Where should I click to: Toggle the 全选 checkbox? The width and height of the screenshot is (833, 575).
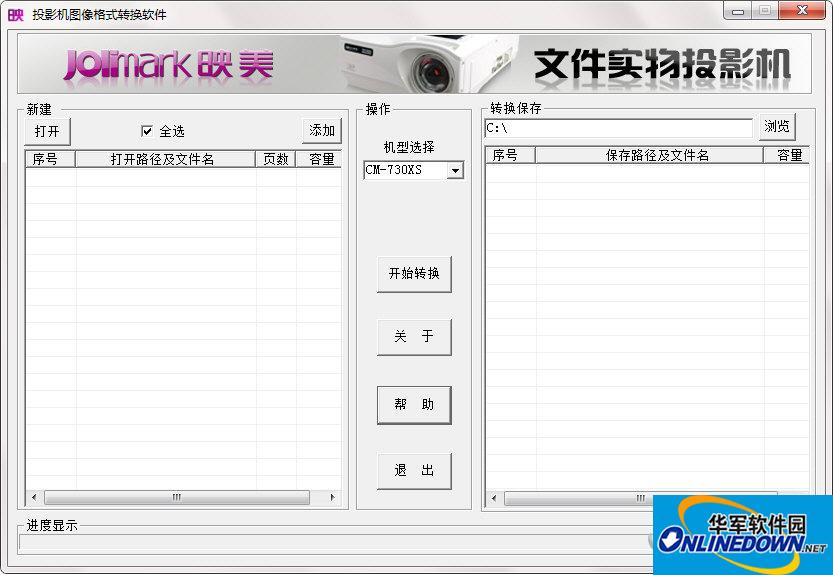click(x=147, y=131)
